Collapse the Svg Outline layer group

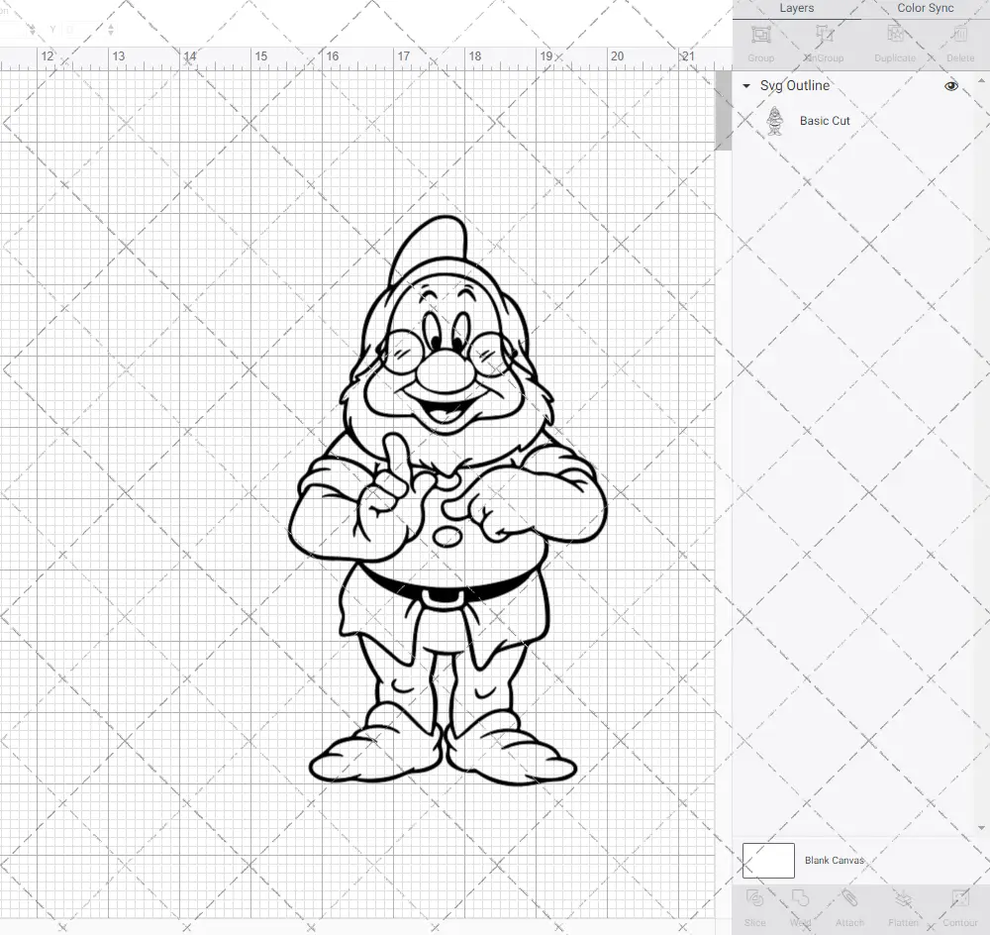(x=744, y=86)
